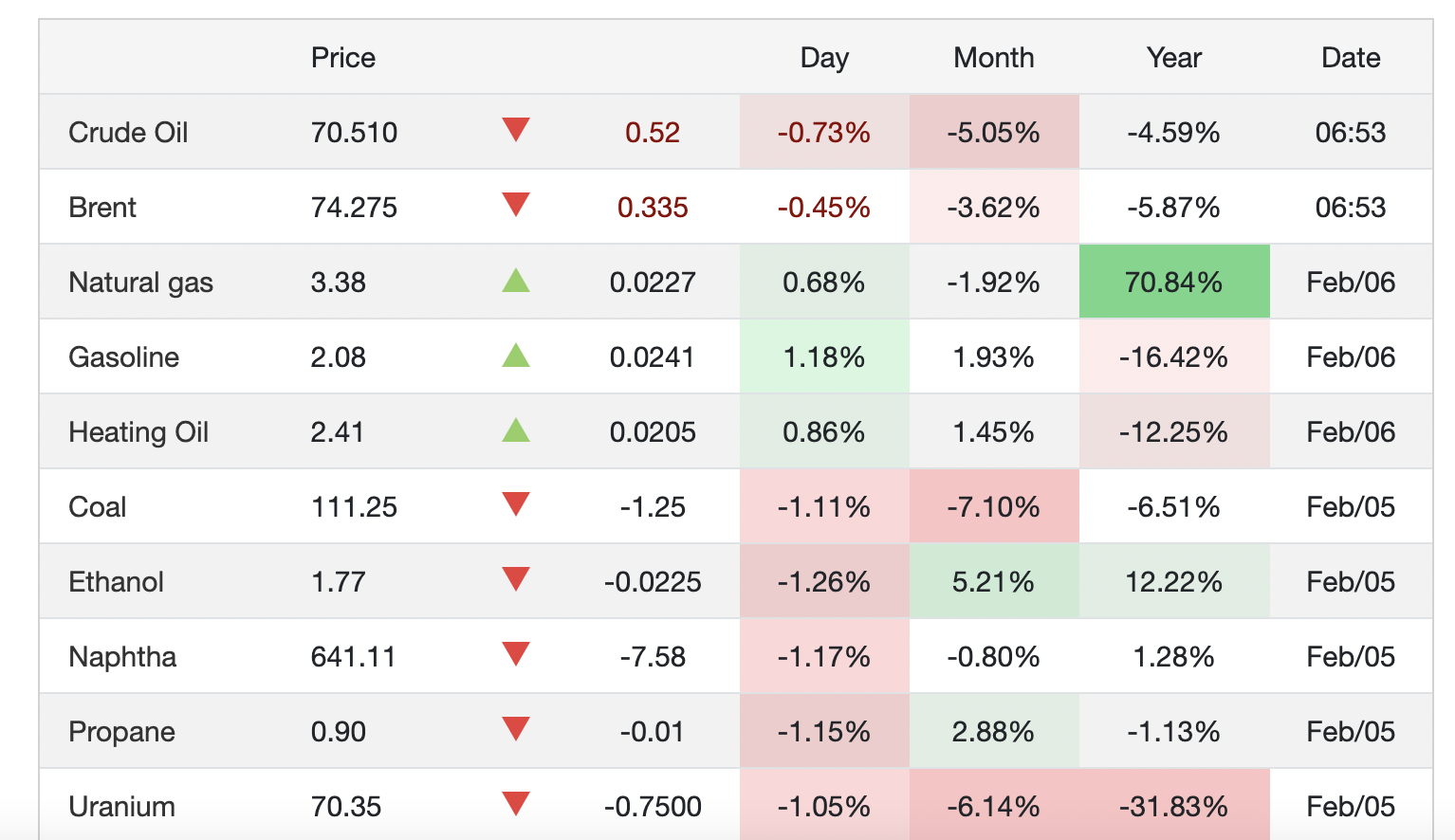The width and height of the screenshot is (1455, 840).
Task: Click Naphtha yearly change 1.28%
Action: pos(1174,656)
